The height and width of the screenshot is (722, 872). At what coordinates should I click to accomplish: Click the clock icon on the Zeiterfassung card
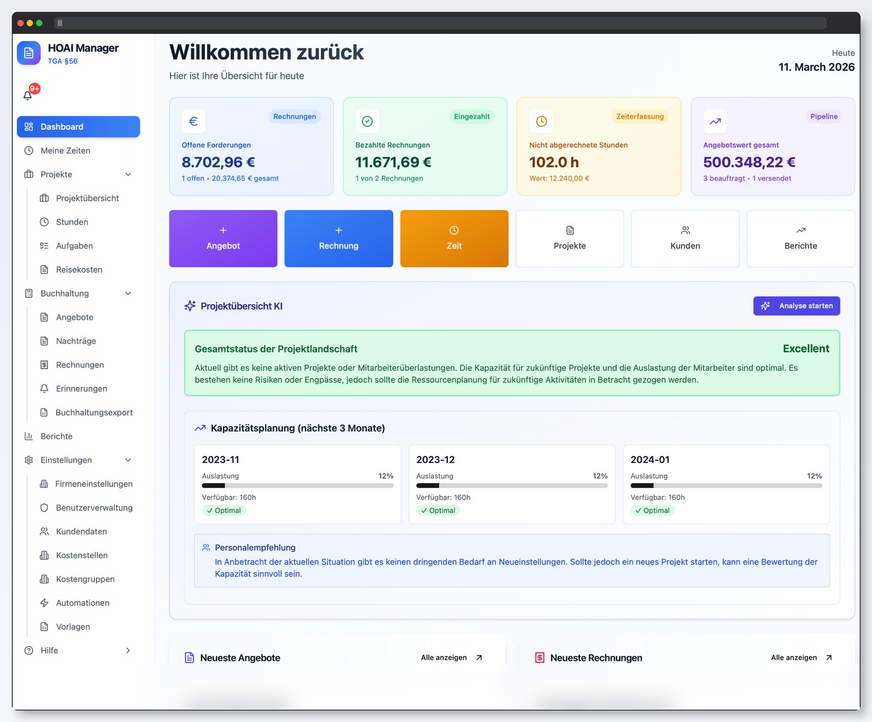pos(540,121)
